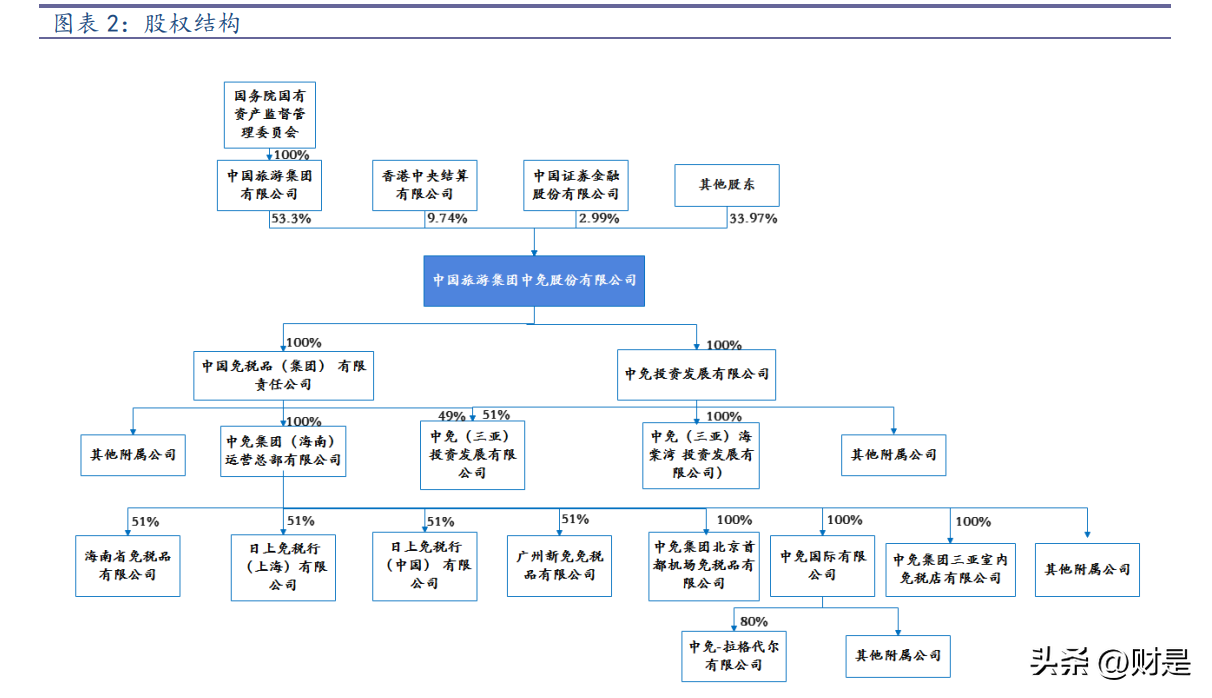Select the 中免投资发展有限公司 box
Viewport: 1212px width, 698px height.
(697, 374)
